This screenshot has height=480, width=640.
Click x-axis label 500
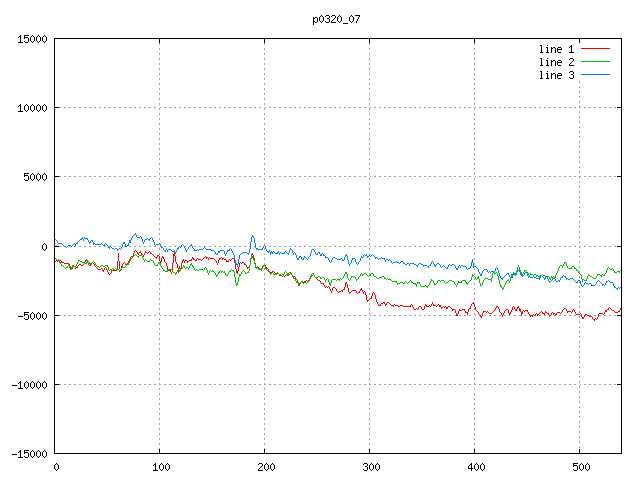tap(581, 467)
